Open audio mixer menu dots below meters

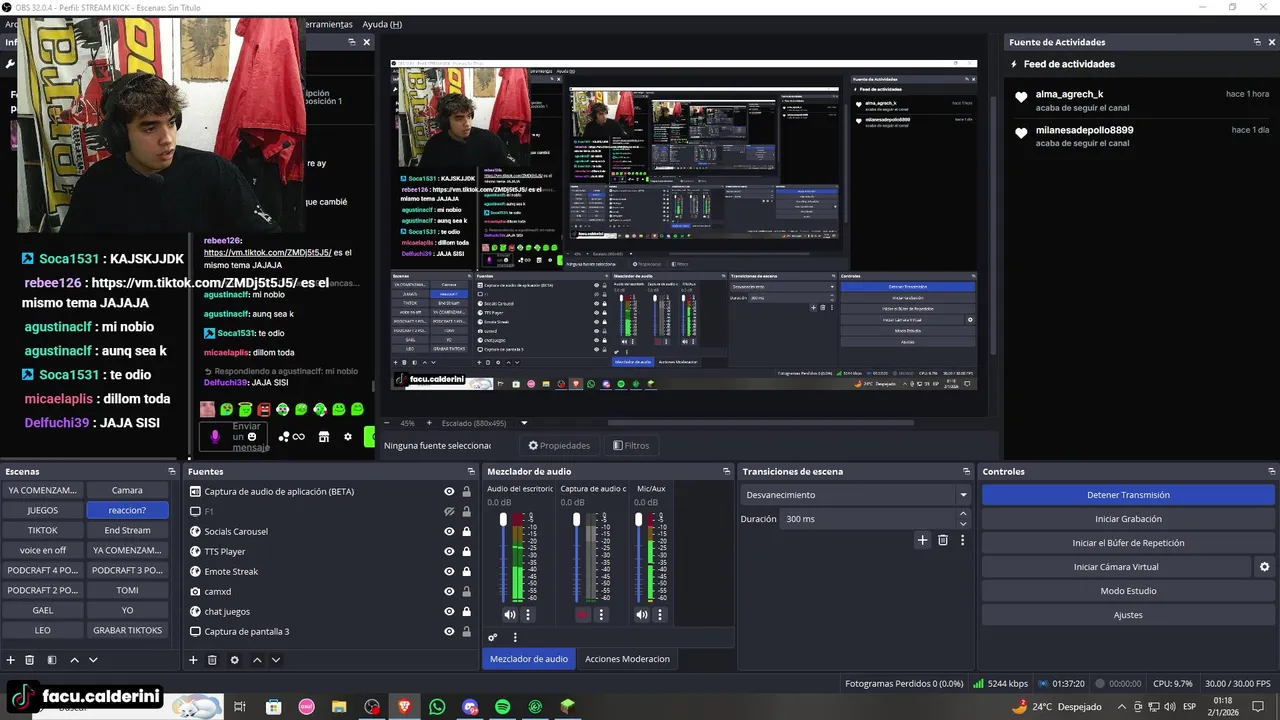click(x=515, y=637)
